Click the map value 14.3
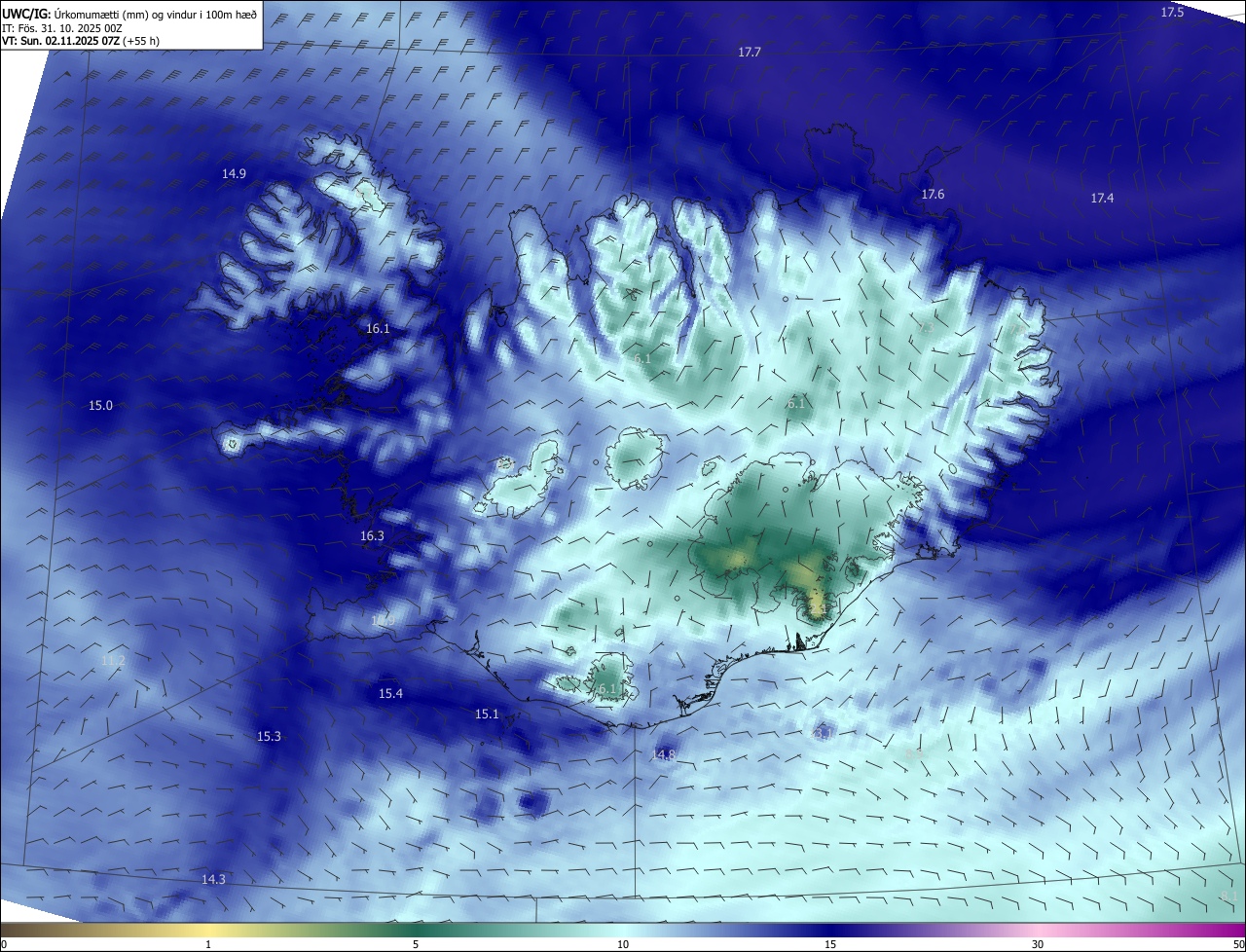 [x=213, y=880]
